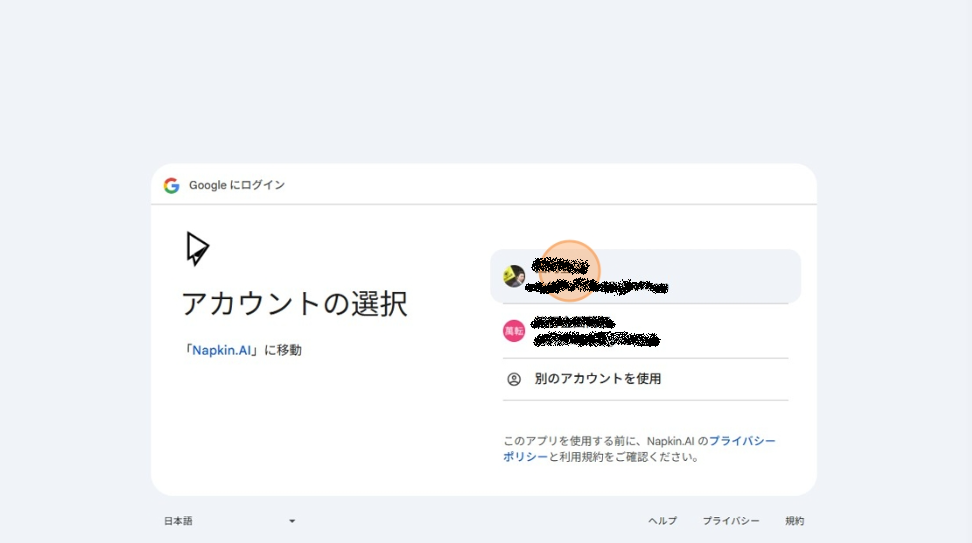Choose the first account with photo avatar
This screenshot has height=543, width=972.
(645, 276)
